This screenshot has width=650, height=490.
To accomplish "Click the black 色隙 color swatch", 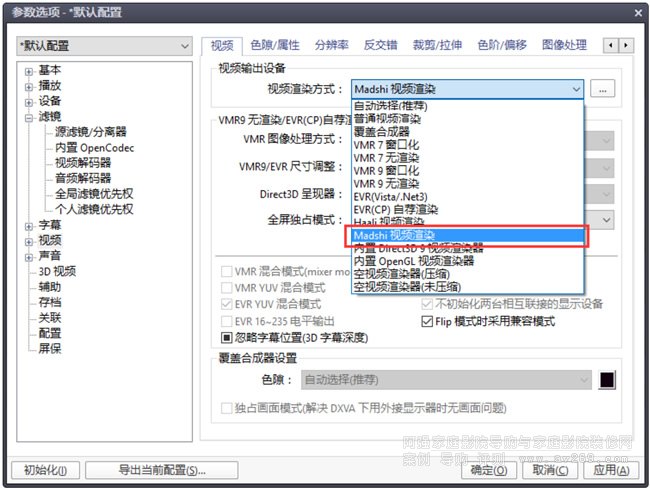I will click(x=606, y=380).
